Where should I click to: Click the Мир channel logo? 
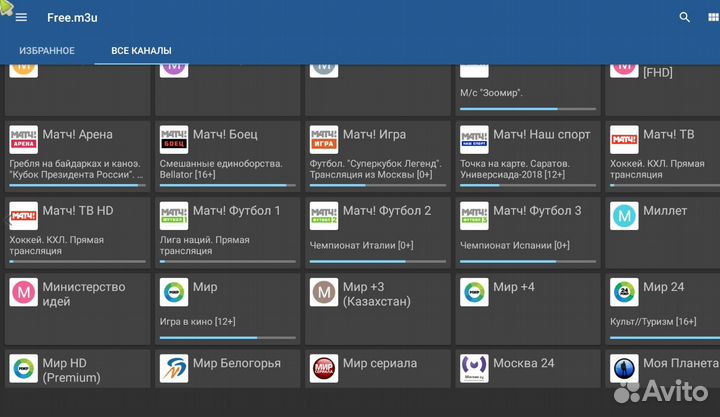[x=174, y=292]
